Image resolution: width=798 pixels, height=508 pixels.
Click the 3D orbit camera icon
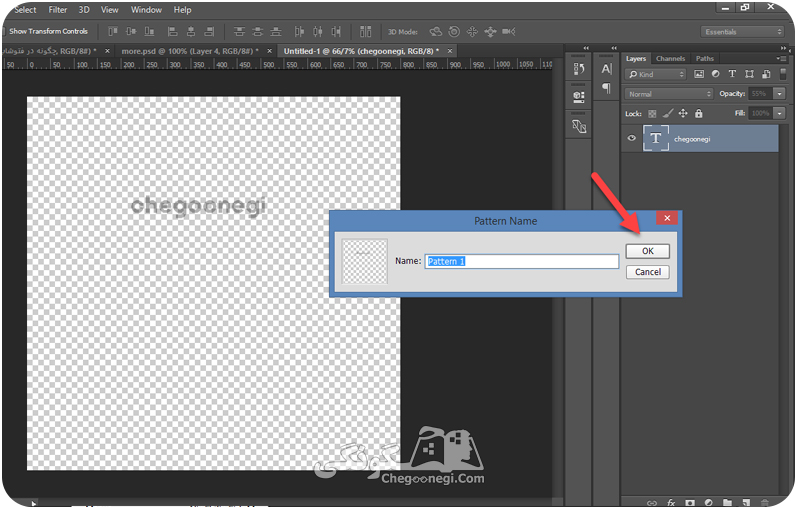tap(435, 32)
